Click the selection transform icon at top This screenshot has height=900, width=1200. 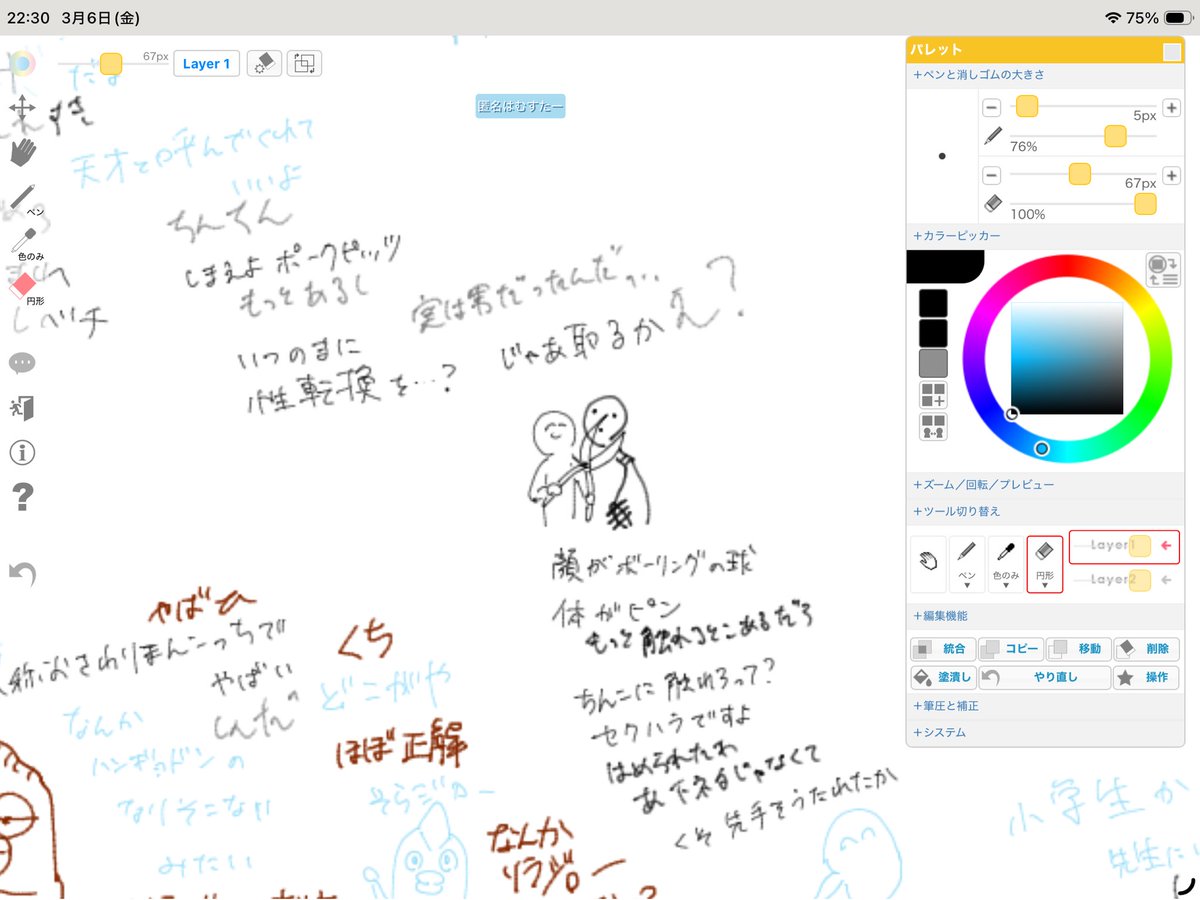tap(304, 64)
